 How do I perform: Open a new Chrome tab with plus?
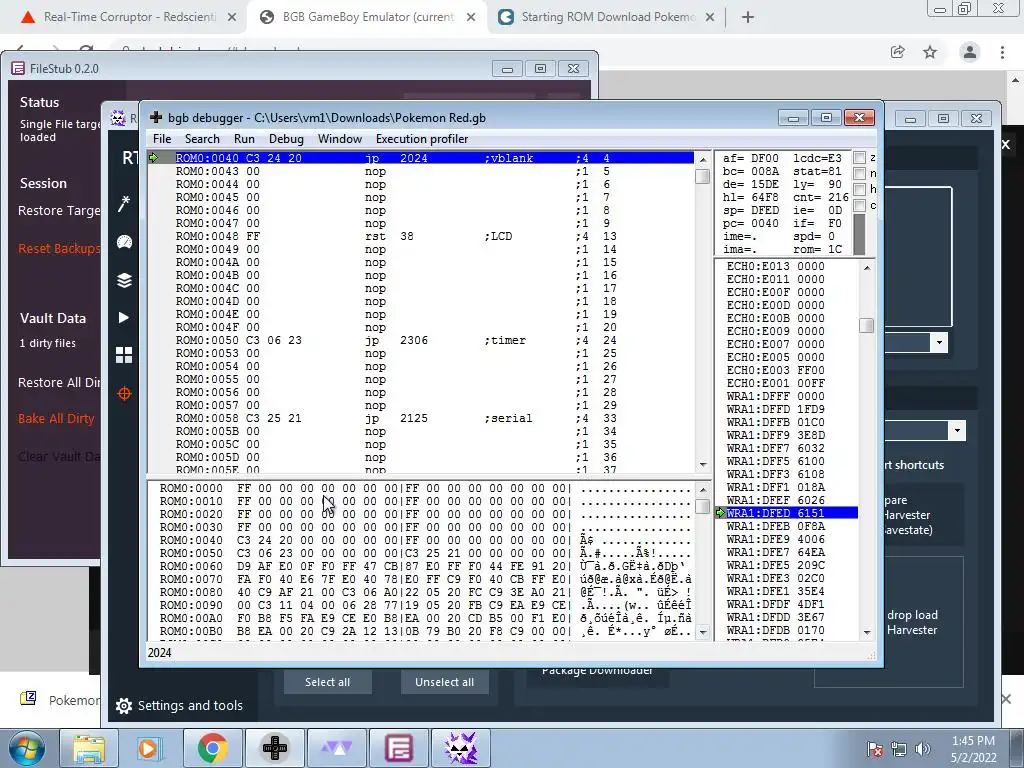748,17
